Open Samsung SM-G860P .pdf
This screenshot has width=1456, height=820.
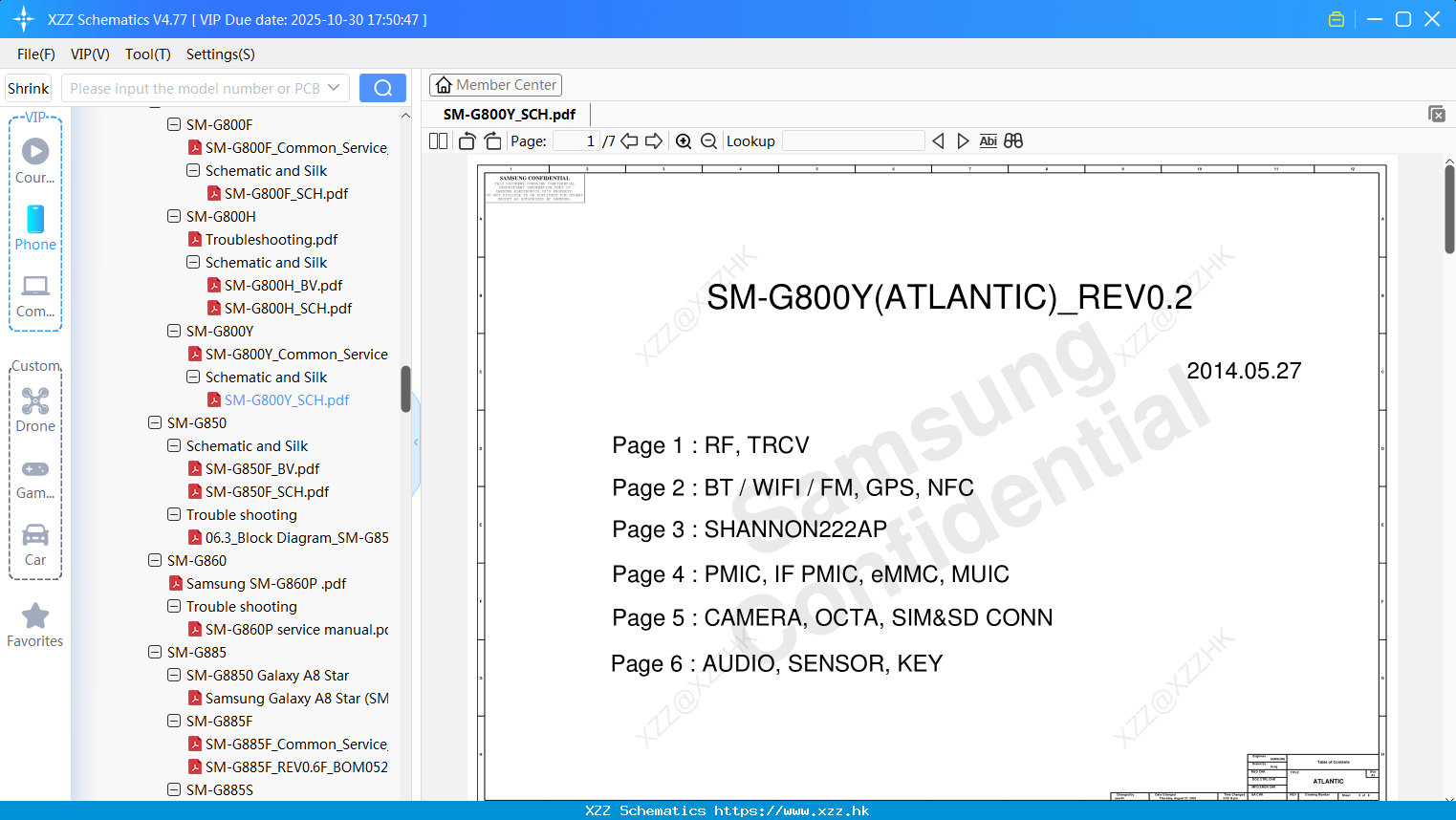tap(266, 583)
